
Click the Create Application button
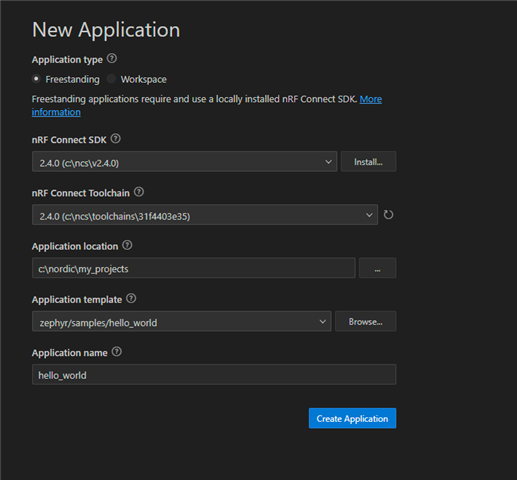coord(352,418)
